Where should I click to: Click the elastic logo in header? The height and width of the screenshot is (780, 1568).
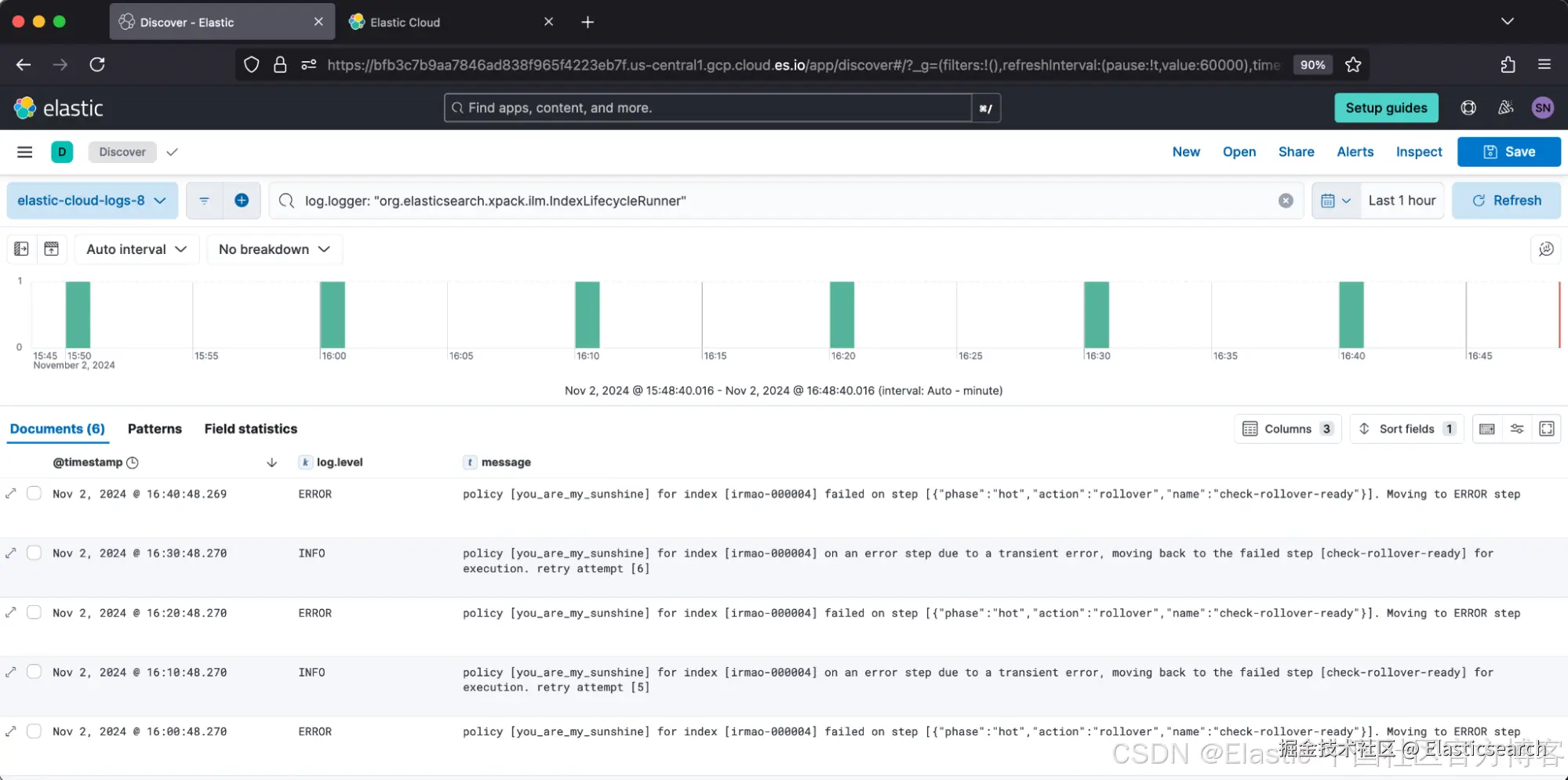59,108
